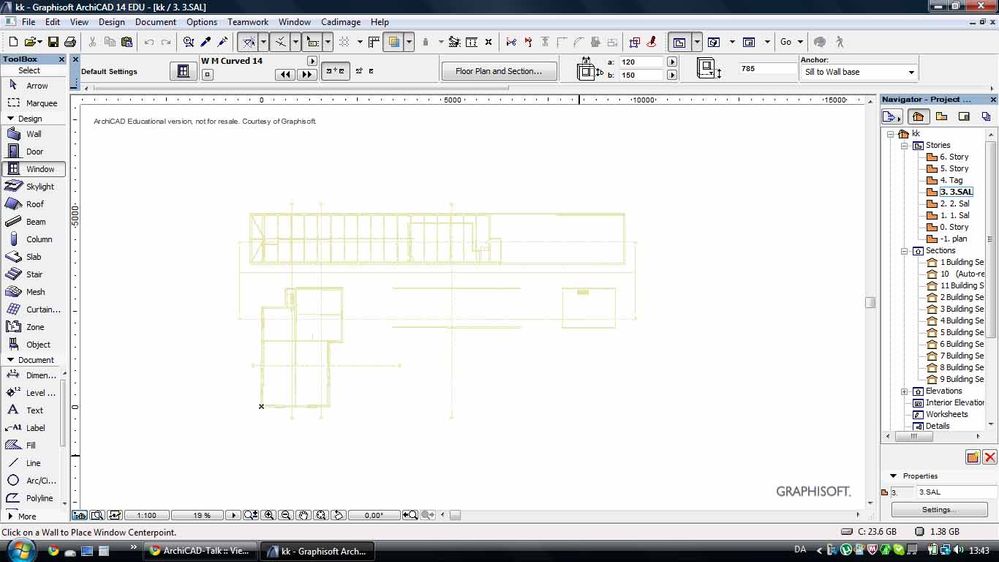Open the Options menu
Image resolution: width=999 pixels, height=562 pixels.
(202, 22)
